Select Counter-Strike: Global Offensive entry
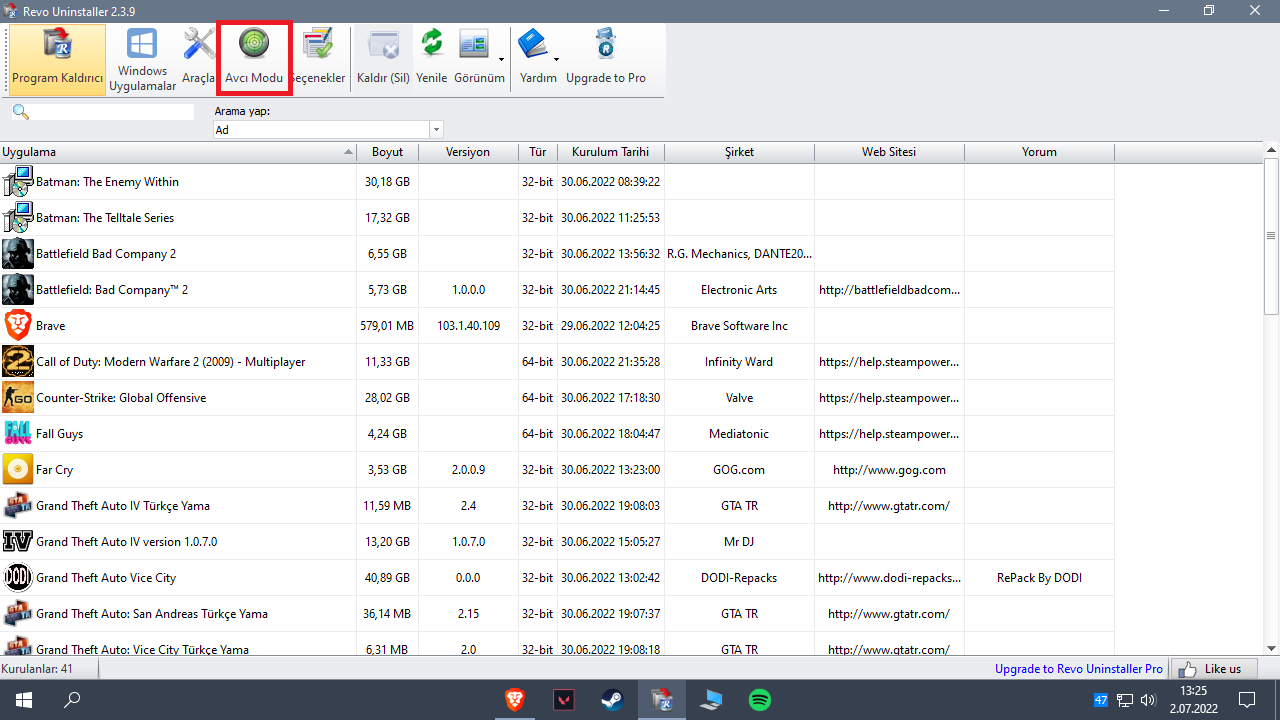 121,398
